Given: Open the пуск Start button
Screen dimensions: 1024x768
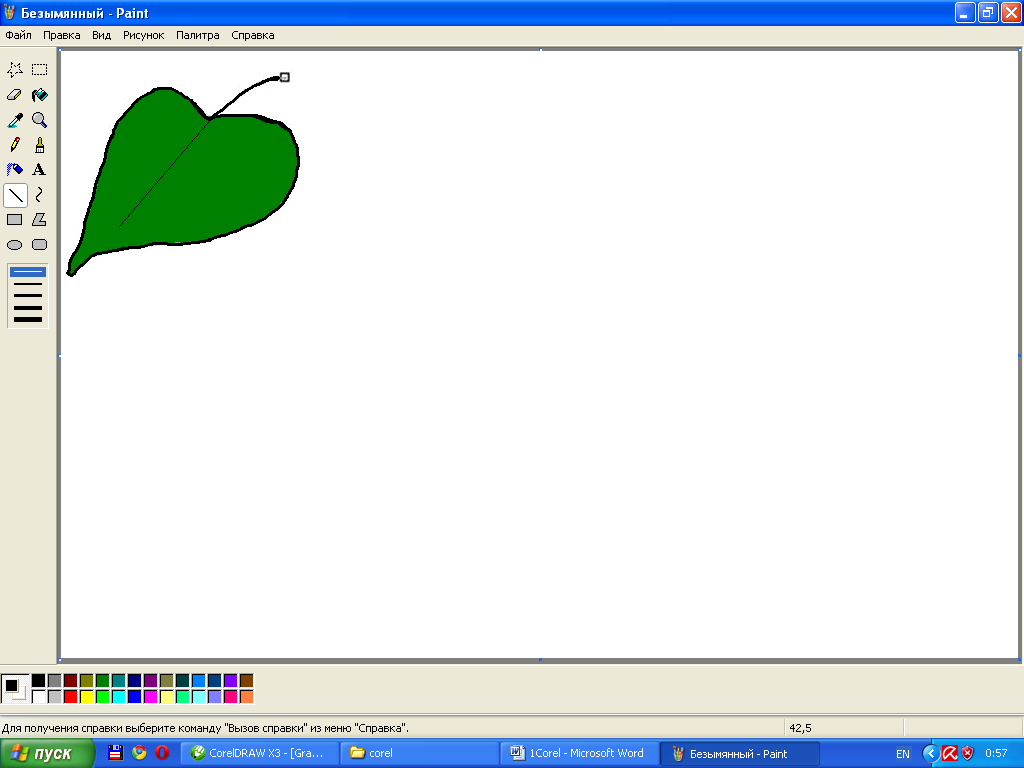Looking at the screenshot, I should coord(47,754).
